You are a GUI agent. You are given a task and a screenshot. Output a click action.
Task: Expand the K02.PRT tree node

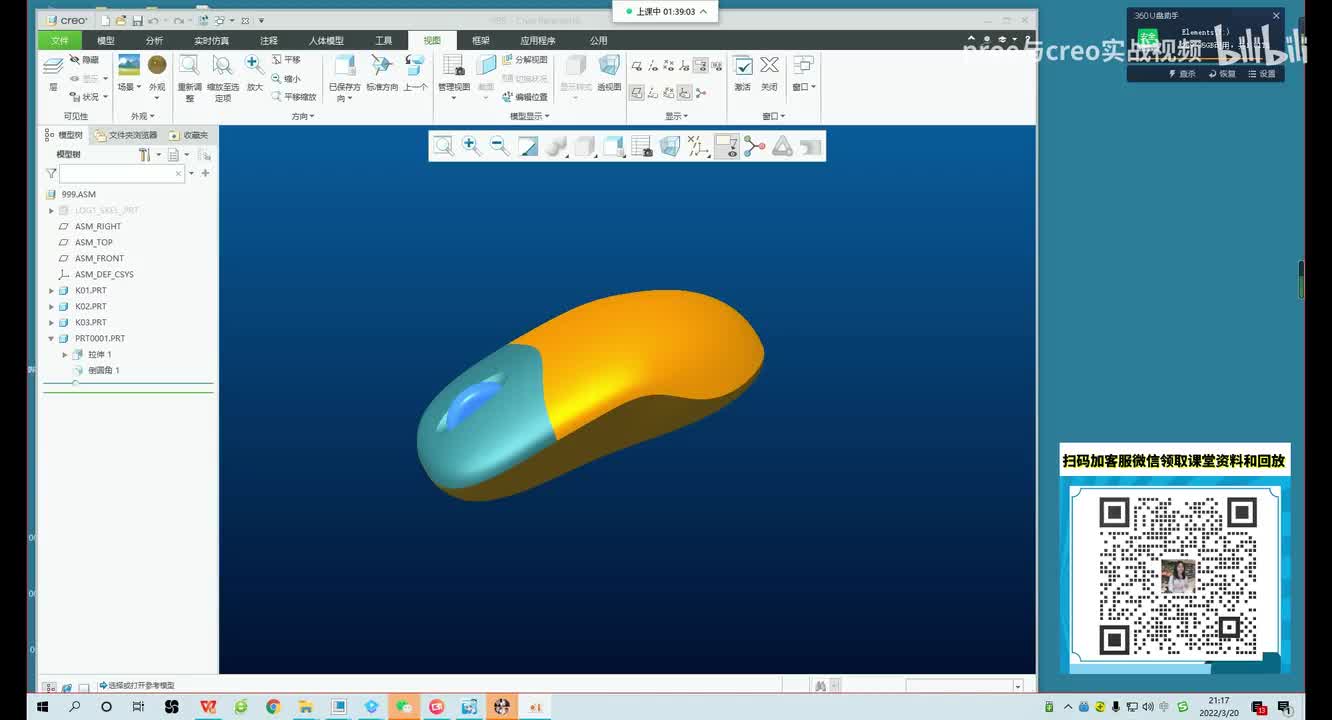51,307
